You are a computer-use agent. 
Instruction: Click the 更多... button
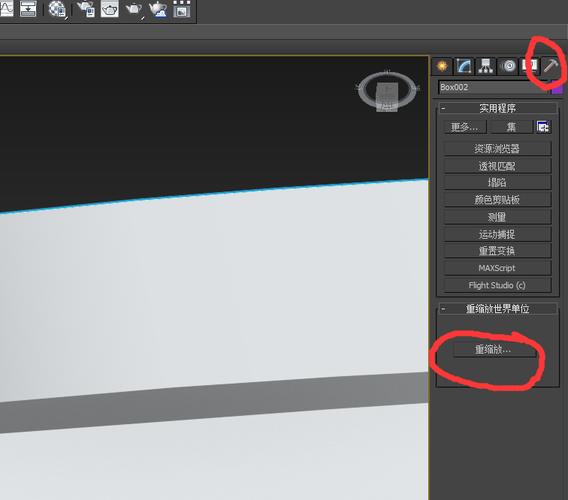[x=464, y=127]
